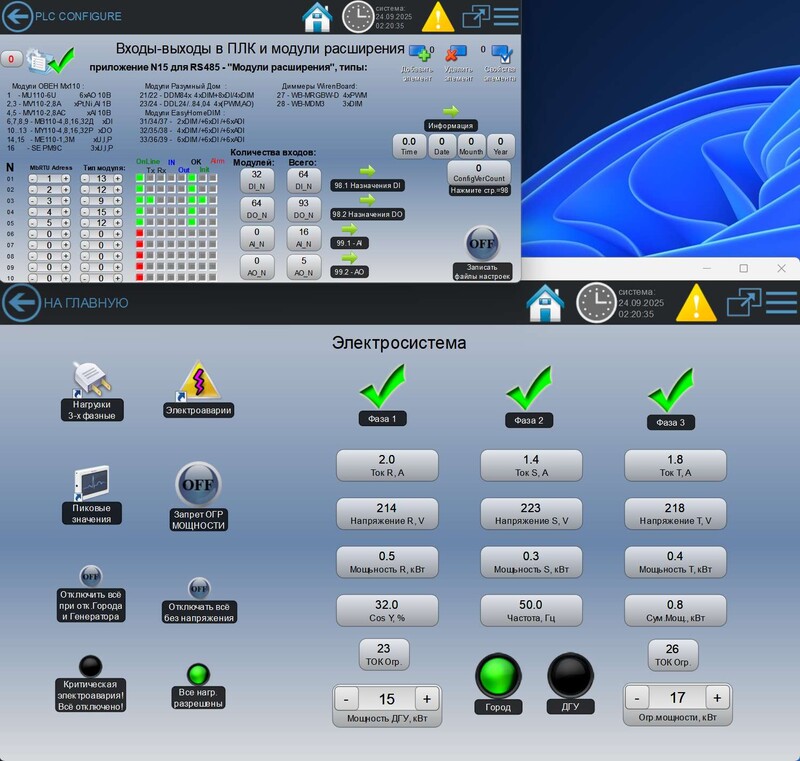Click the yellow warning triangle in the PLC CONFIGURE header
800x761 pixels.
pyautogui.click(x=437, y=17)
